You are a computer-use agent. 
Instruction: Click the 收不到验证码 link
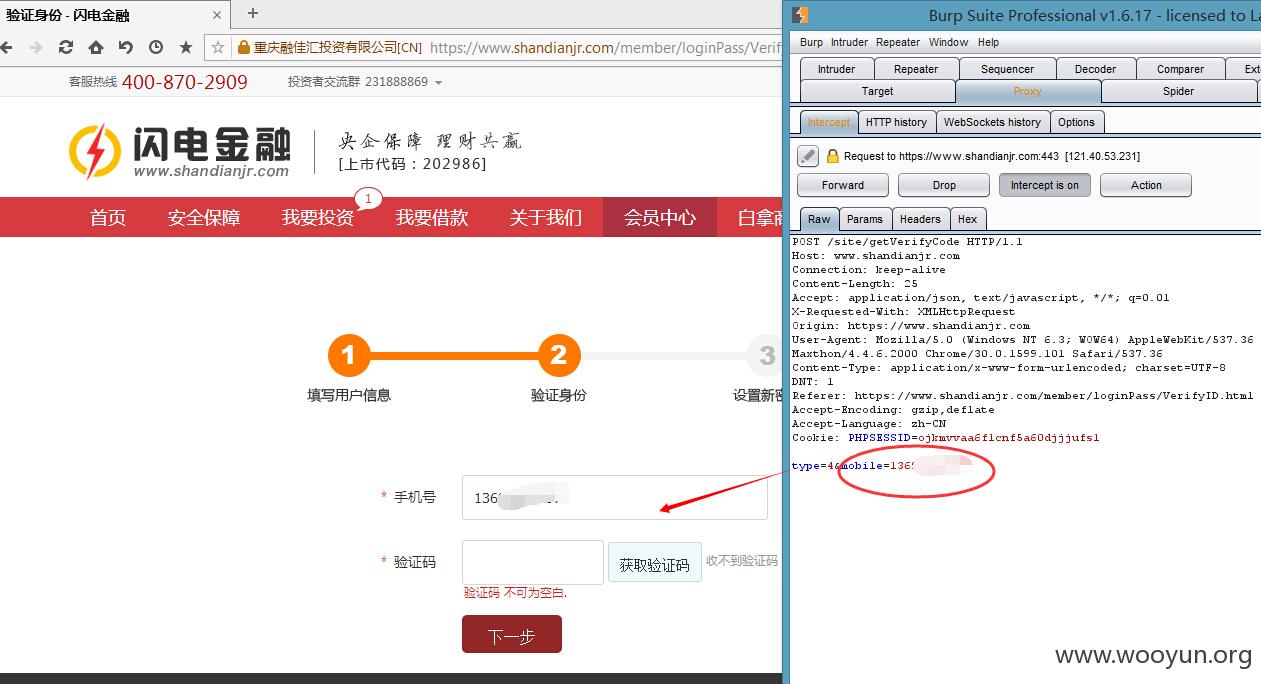[742, 561]
